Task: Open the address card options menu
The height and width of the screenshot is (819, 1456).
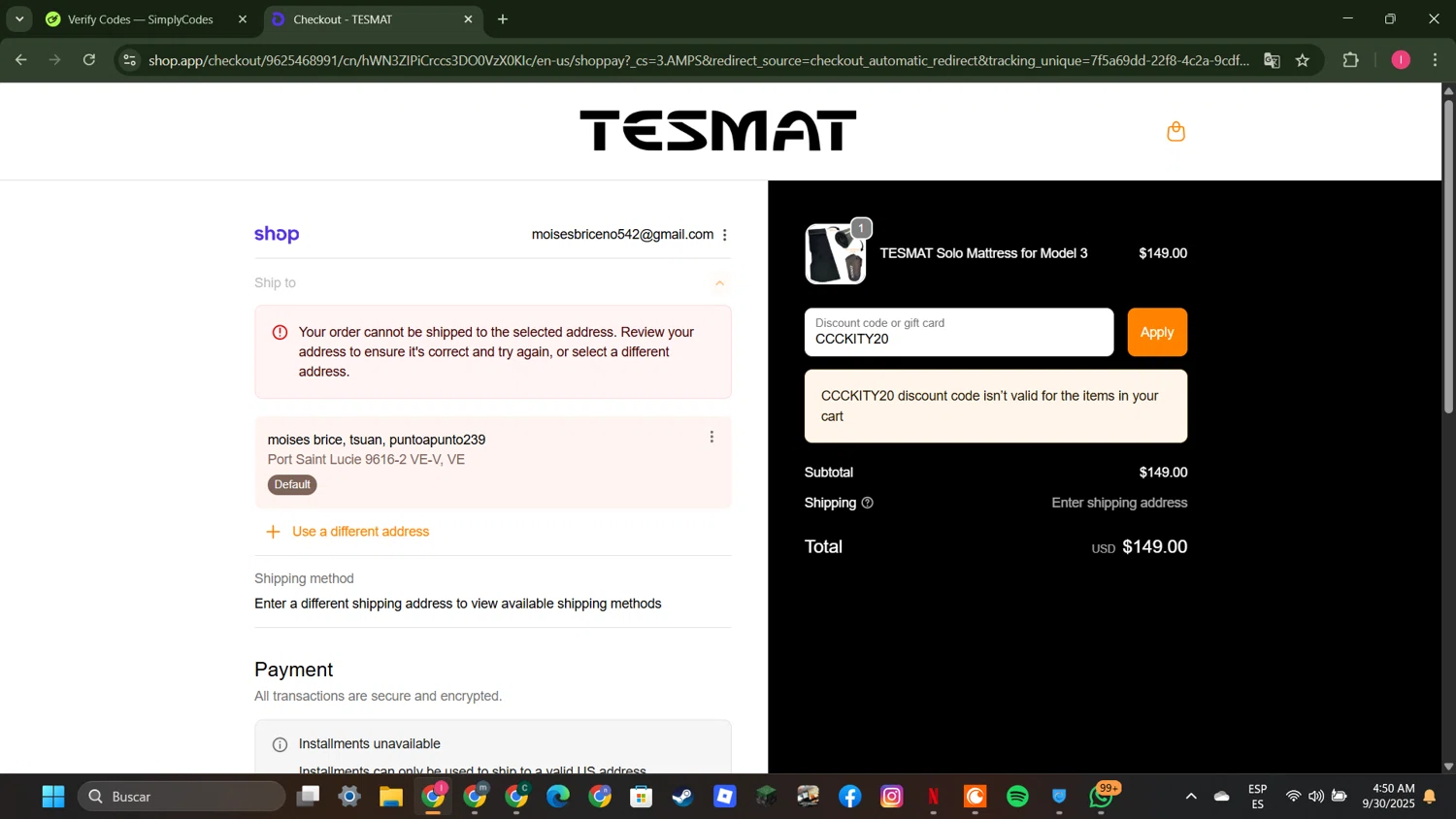Action: [711, 437]
